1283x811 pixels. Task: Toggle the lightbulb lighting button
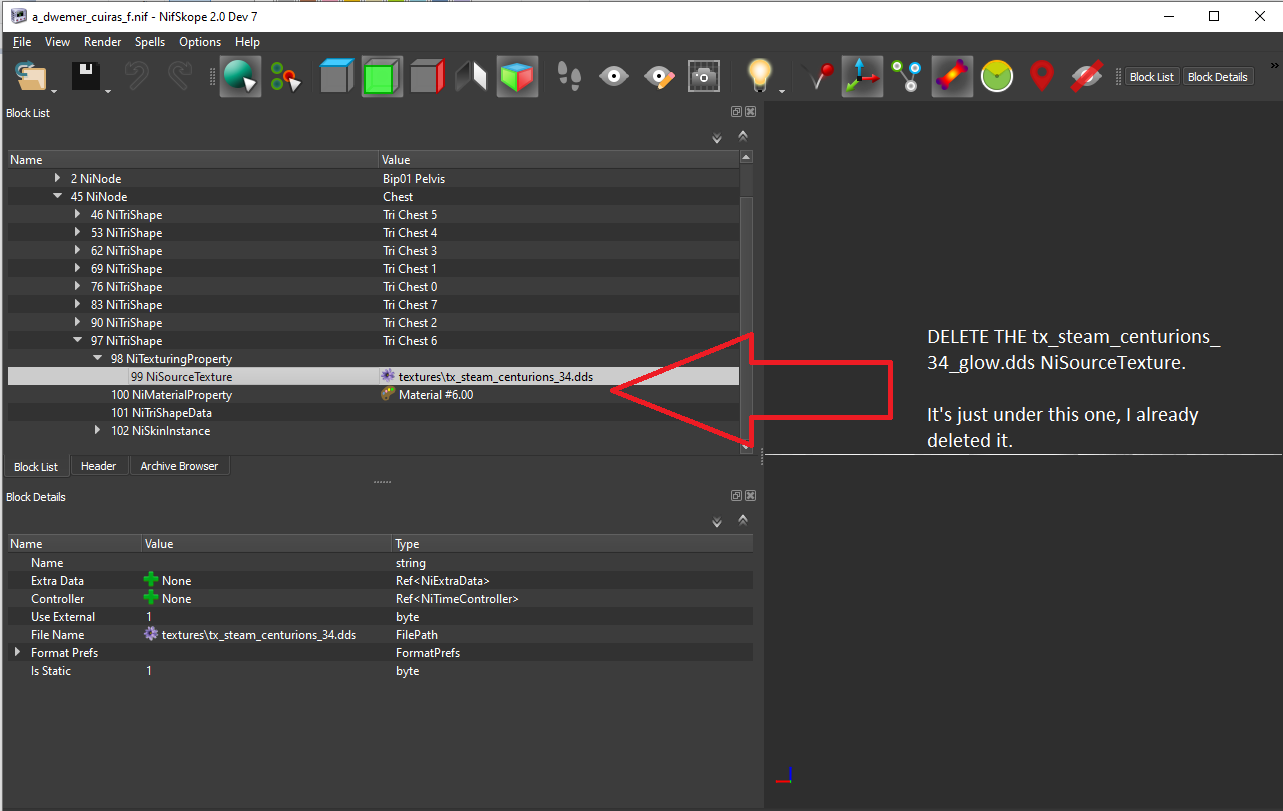760,76
